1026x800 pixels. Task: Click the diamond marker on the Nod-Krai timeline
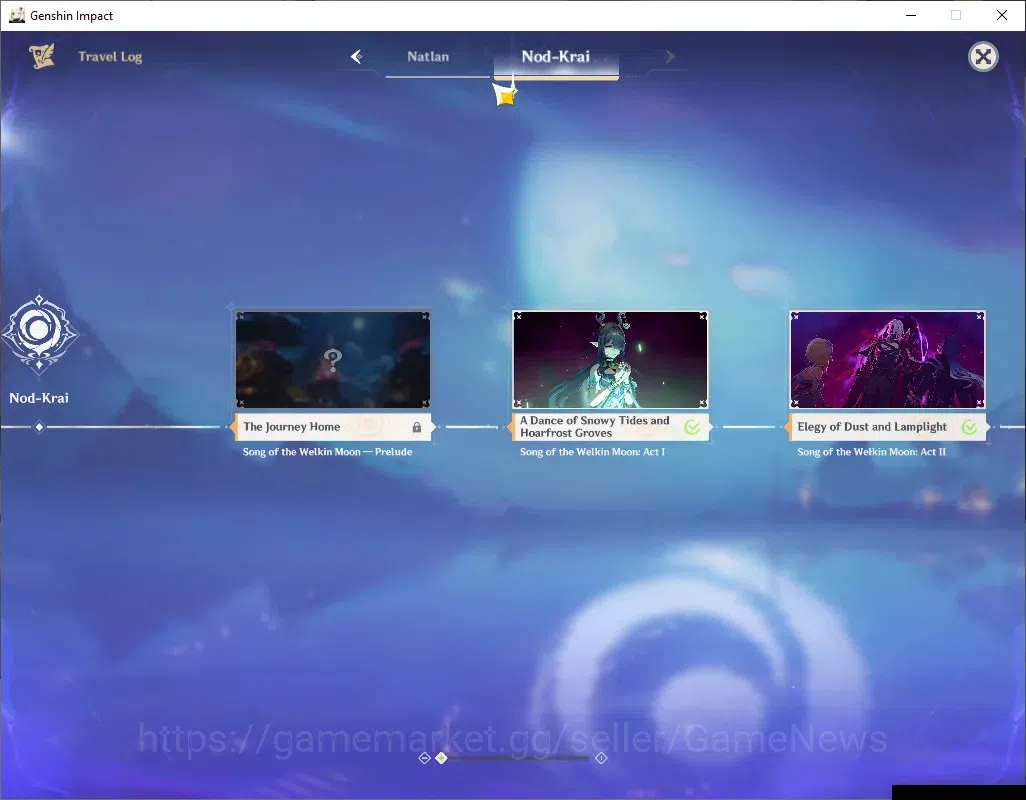(39, 427)
